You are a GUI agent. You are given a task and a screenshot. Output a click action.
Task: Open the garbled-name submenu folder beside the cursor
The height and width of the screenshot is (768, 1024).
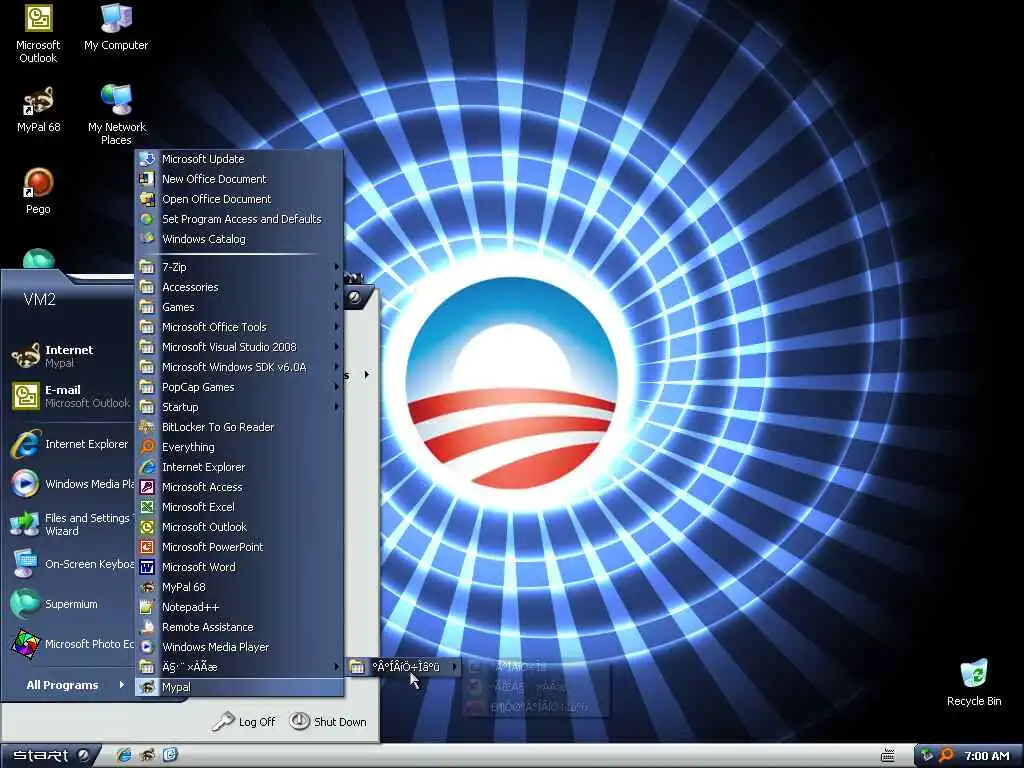tap(403, 667)
